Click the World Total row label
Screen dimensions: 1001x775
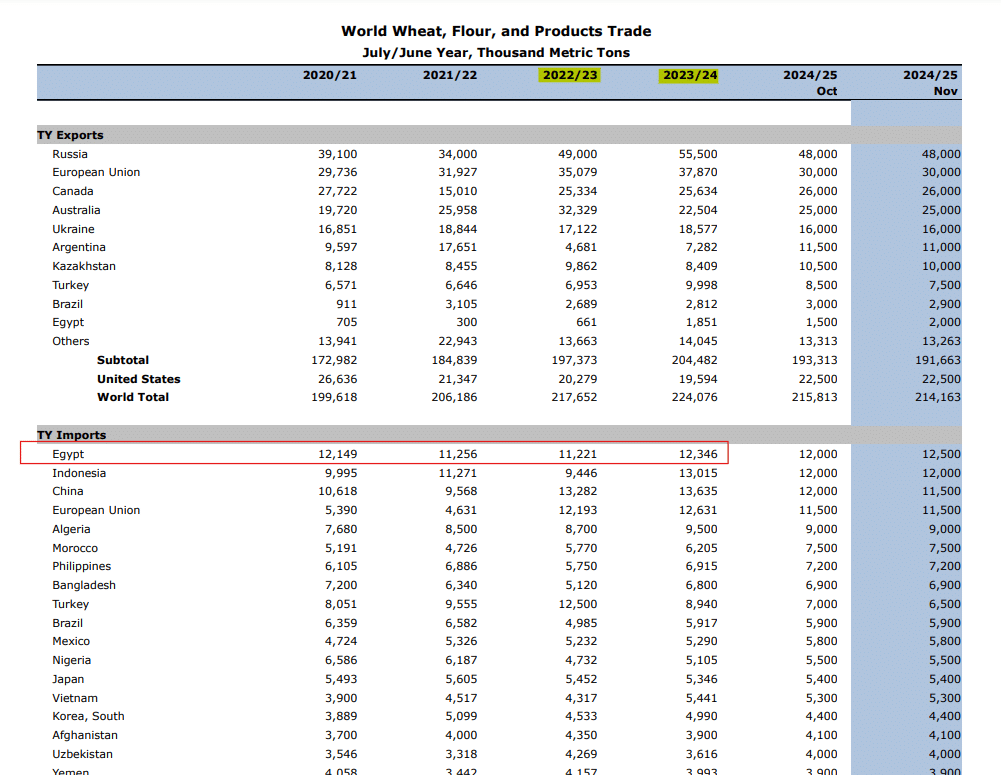[x=133, y=397]
